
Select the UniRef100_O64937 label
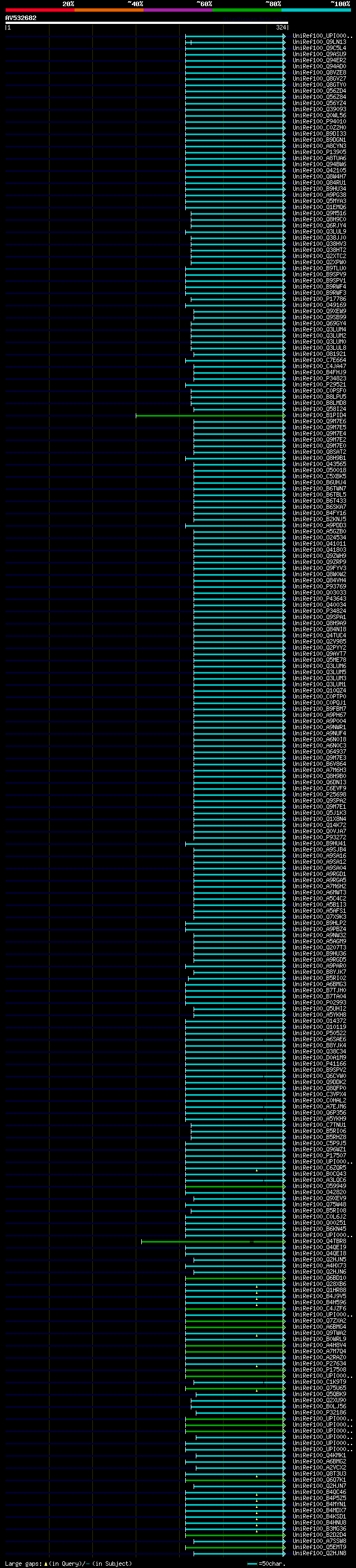[x=319, y=753]
